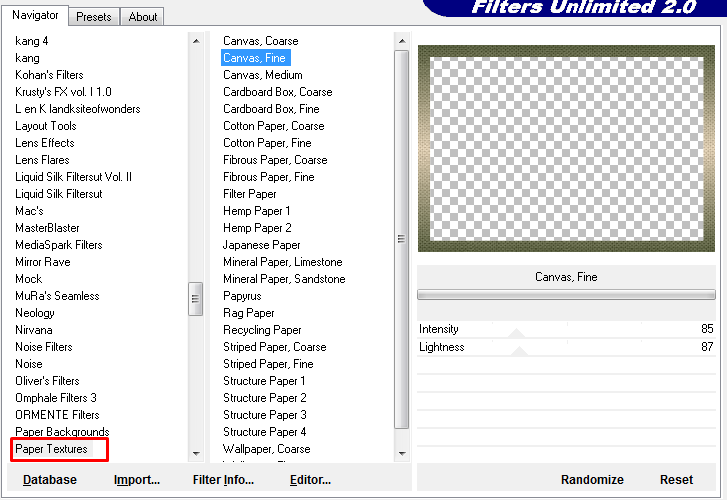Select the Navigator tab
The height and width of the screenshot is (500, 727).
point(35,15)
